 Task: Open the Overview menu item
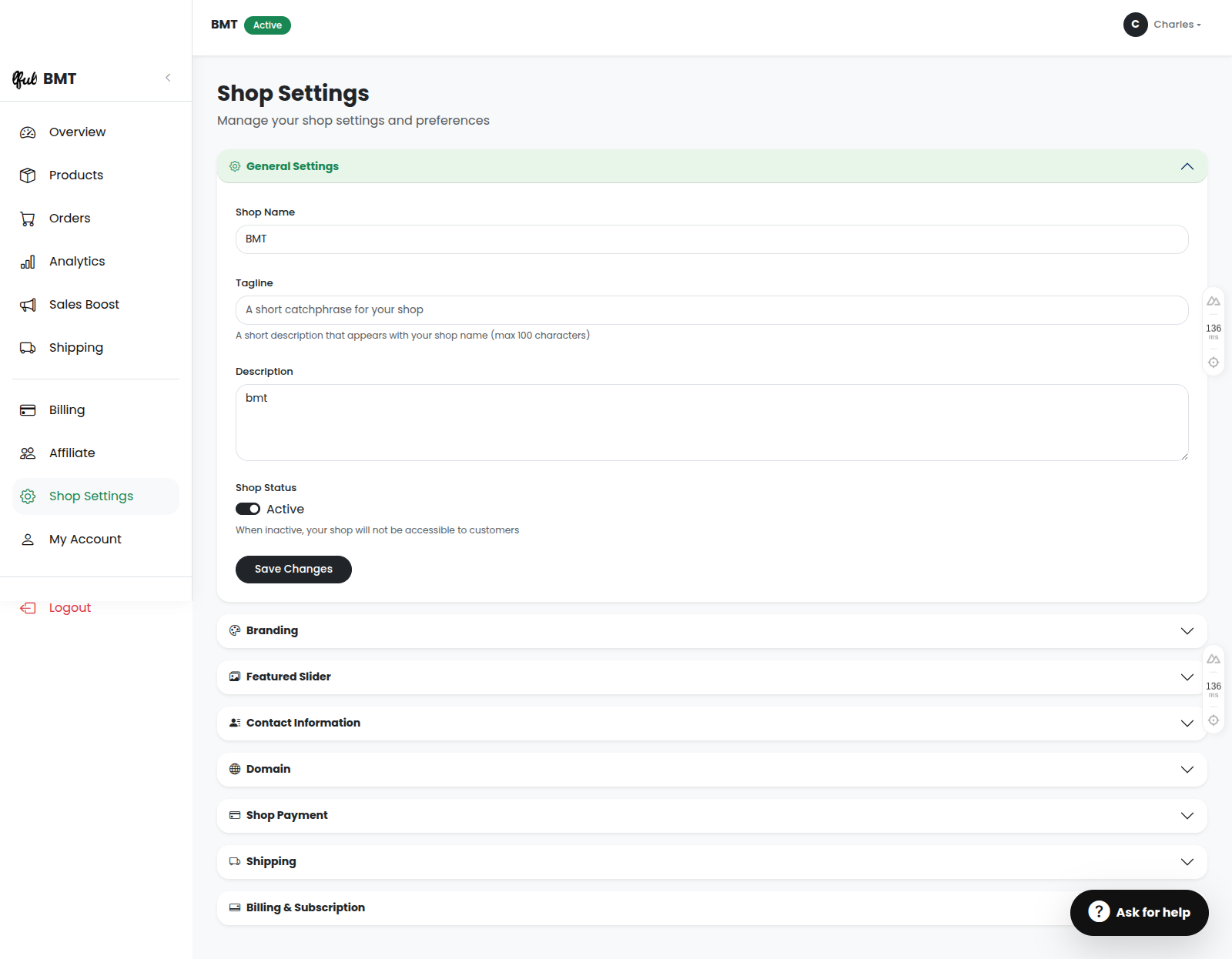point(95,132)
